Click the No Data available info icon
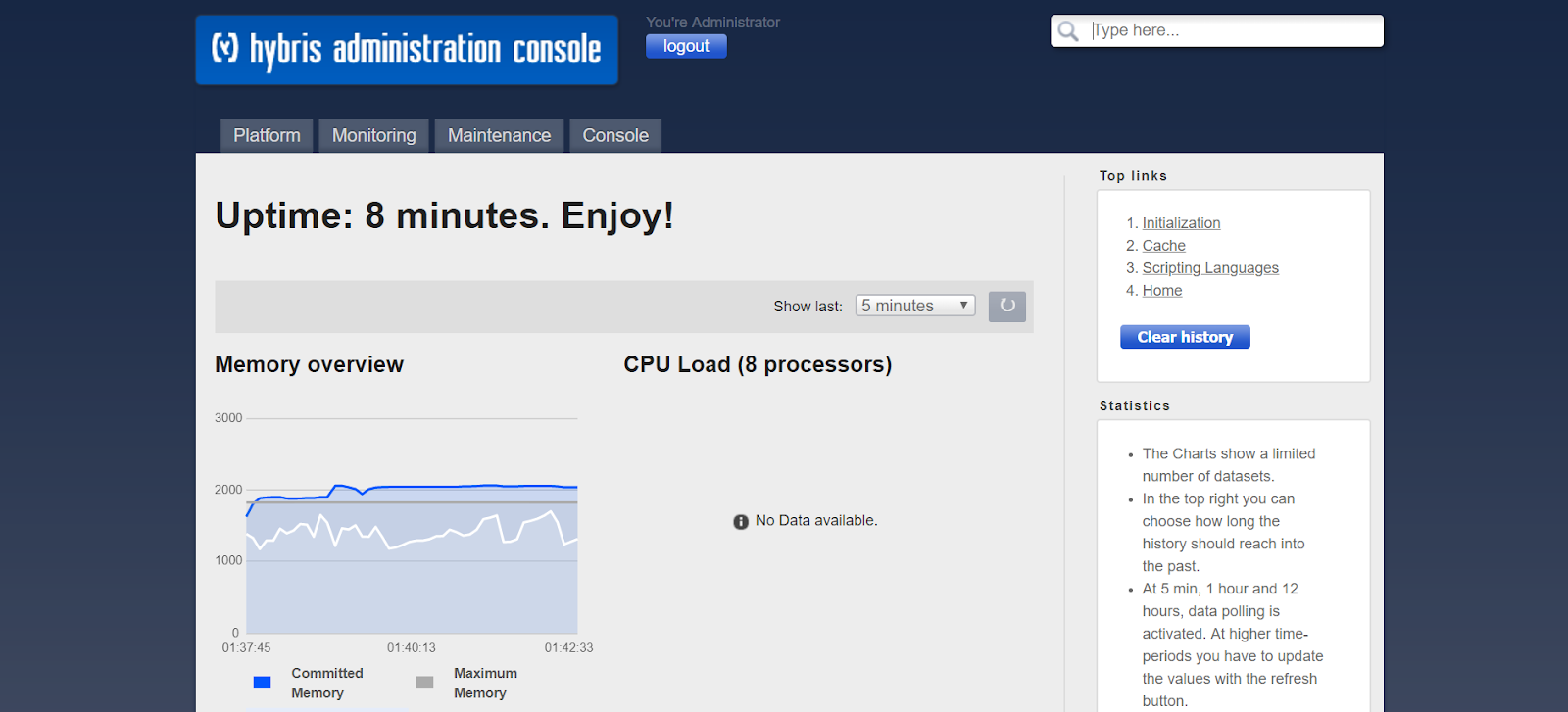The height and width of the screenshot is (712, 1568). [741, 522]
